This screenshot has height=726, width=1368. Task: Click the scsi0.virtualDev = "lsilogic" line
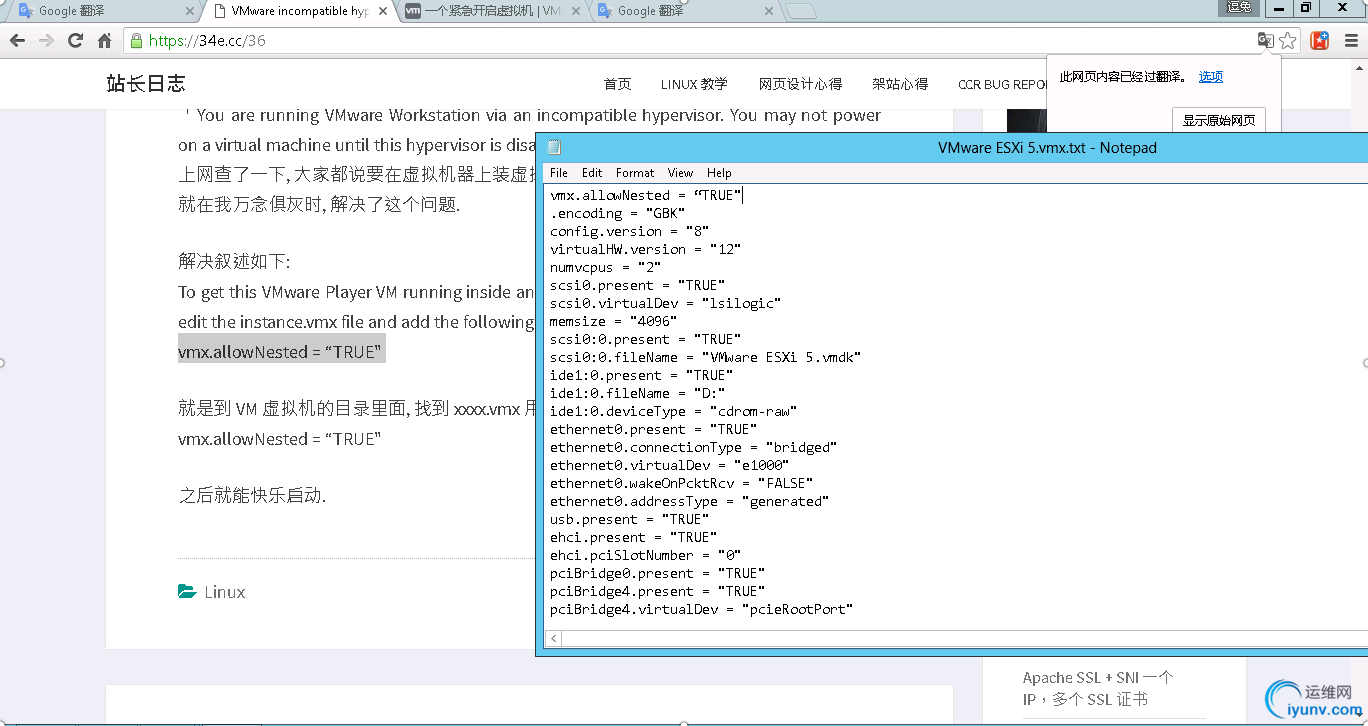click(665, 303)
